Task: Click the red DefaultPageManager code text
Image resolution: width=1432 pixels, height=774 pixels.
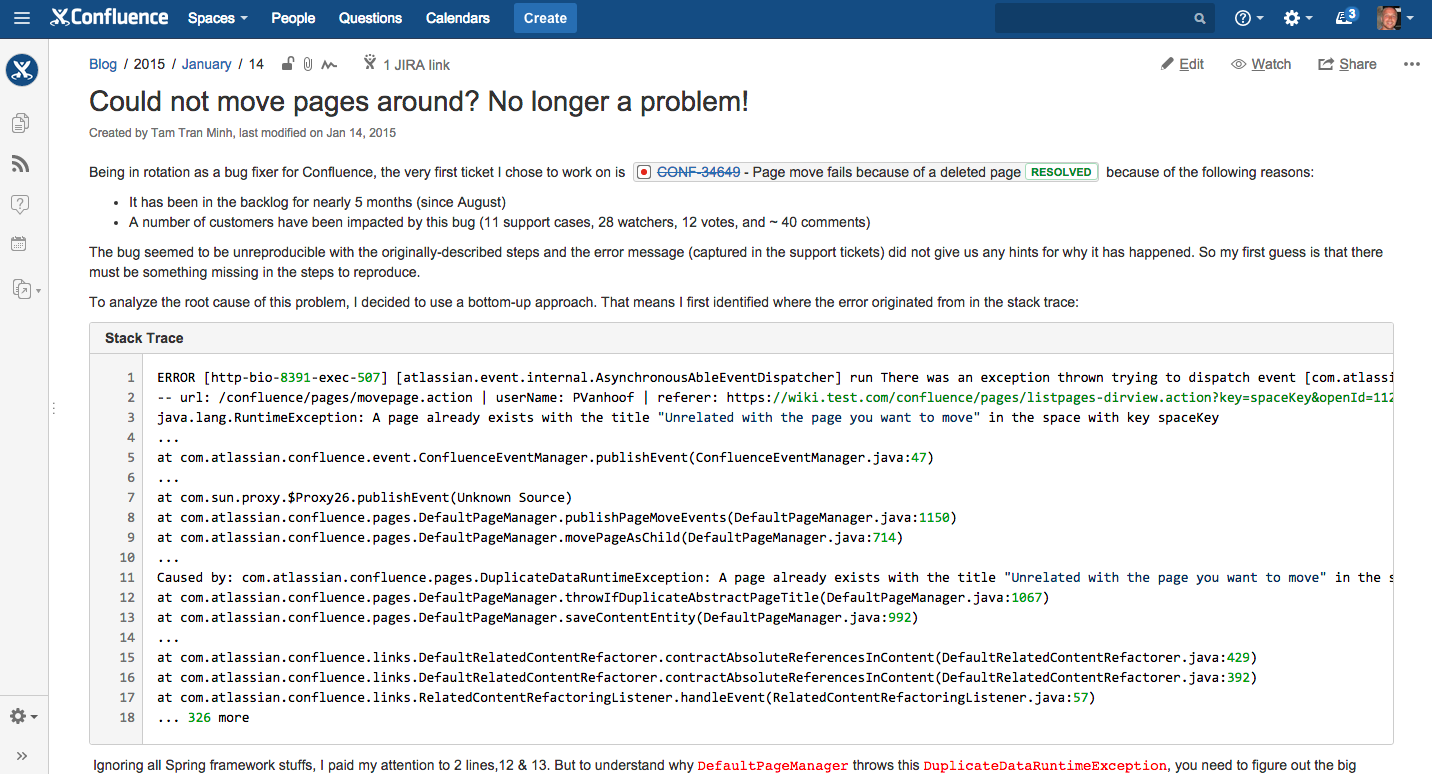Action: 773,766
